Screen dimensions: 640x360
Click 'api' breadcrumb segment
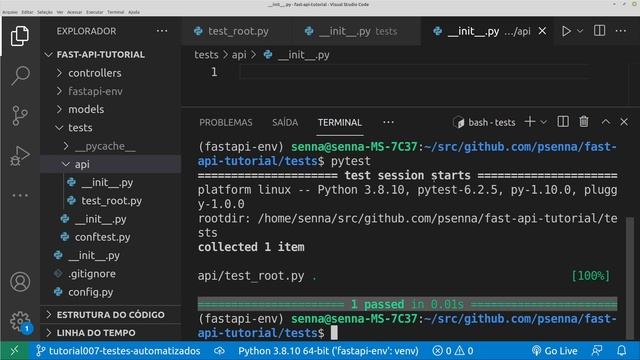[239, 55]
